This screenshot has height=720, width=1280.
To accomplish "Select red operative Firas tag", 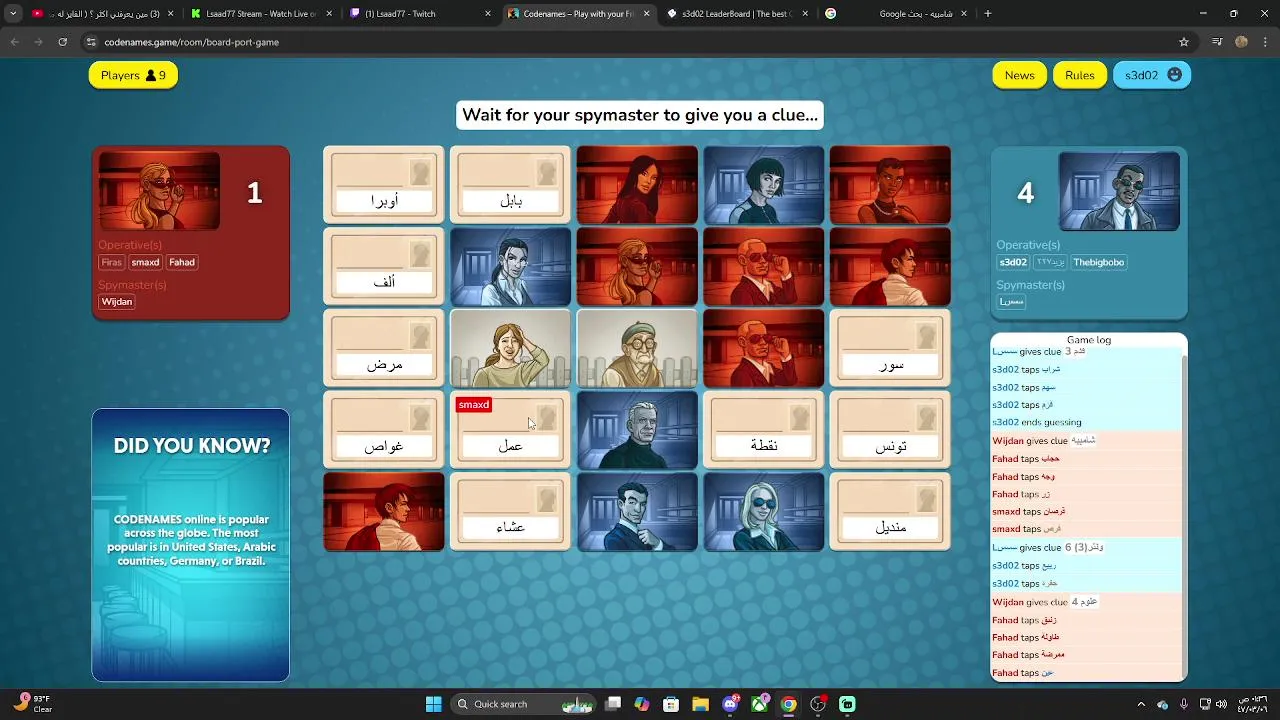I will click(x=111, y=262).
